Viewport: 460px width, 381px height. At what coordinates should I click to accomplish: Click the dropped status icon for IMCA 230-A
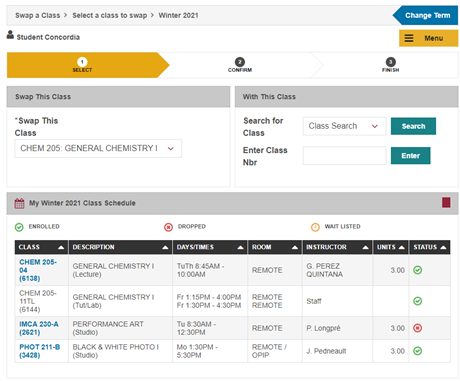(417, 328)
